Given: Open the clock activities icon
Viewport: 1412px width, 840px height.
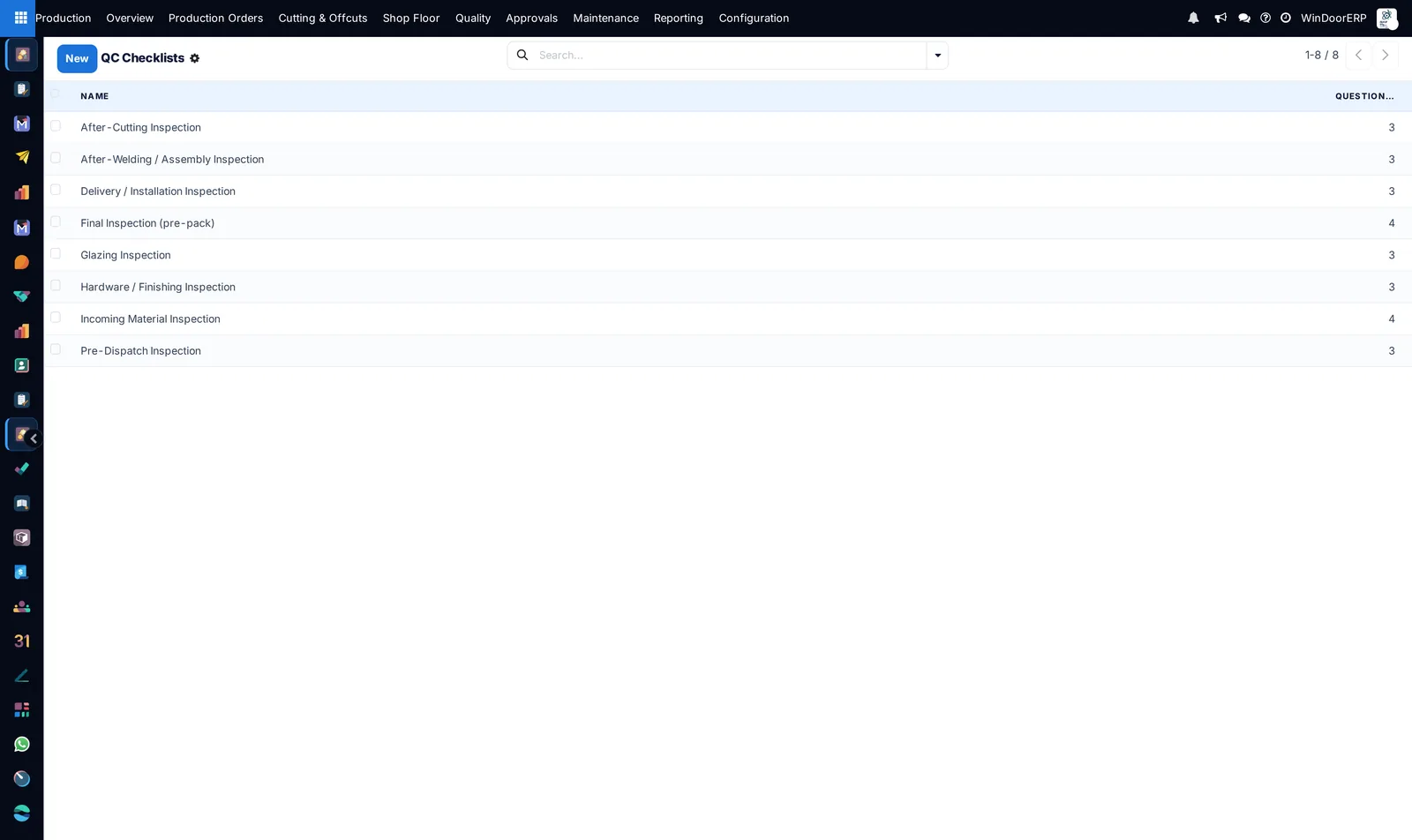Looking at the screenshot, I should [1286, 18].
